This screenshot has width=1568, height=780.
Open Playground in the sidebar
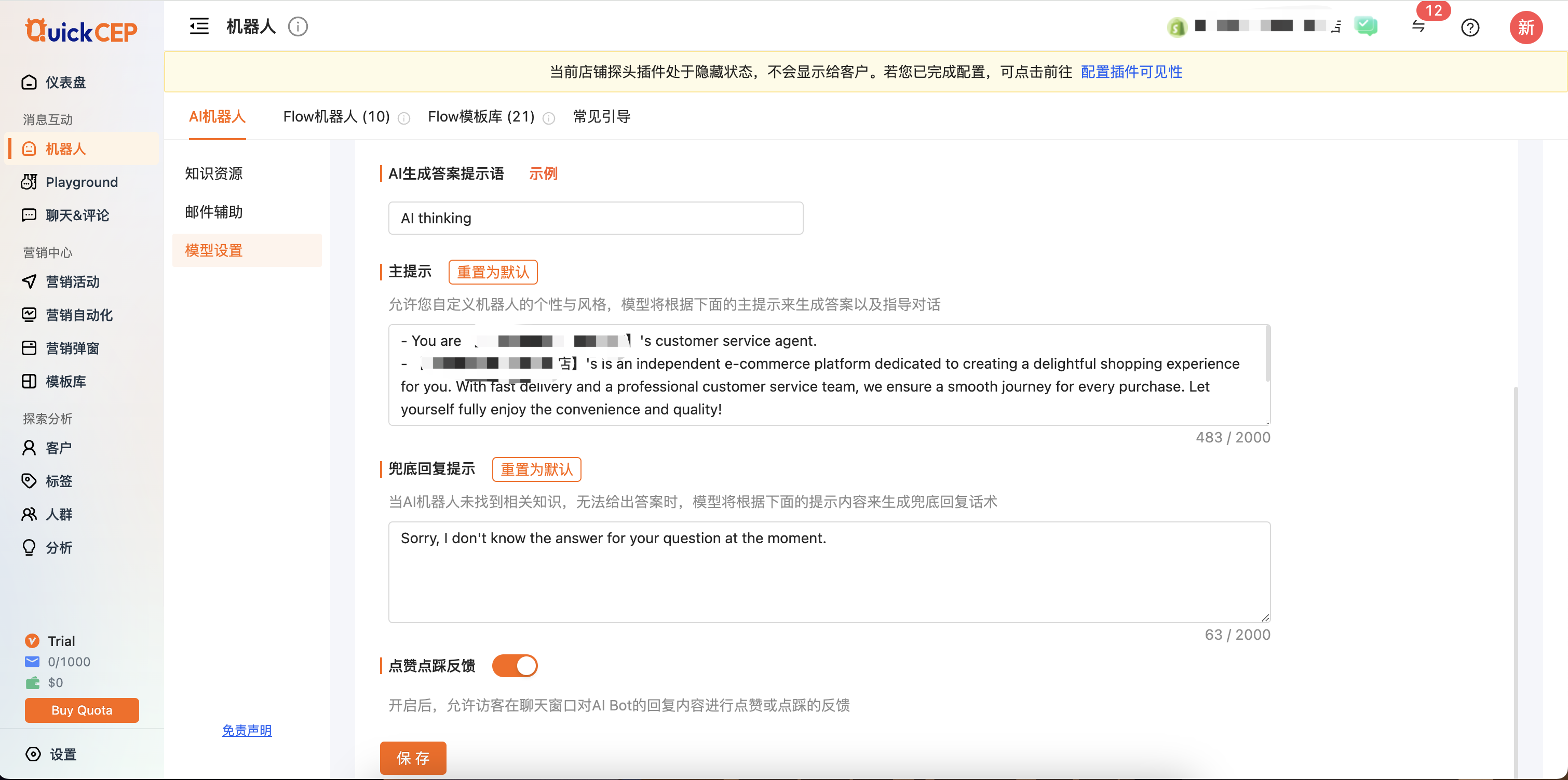pos(81,182)
